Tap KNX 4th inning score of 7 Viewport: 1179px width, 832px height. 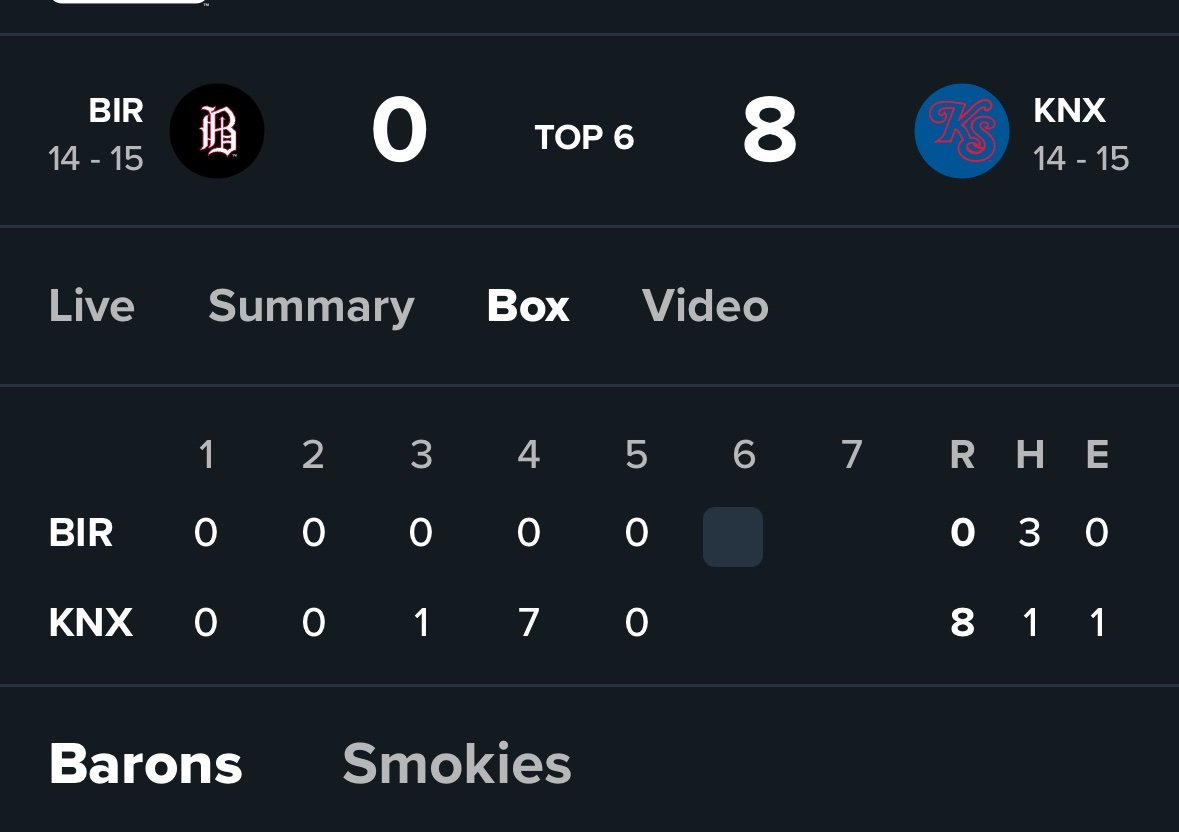(x=529, y=622)
